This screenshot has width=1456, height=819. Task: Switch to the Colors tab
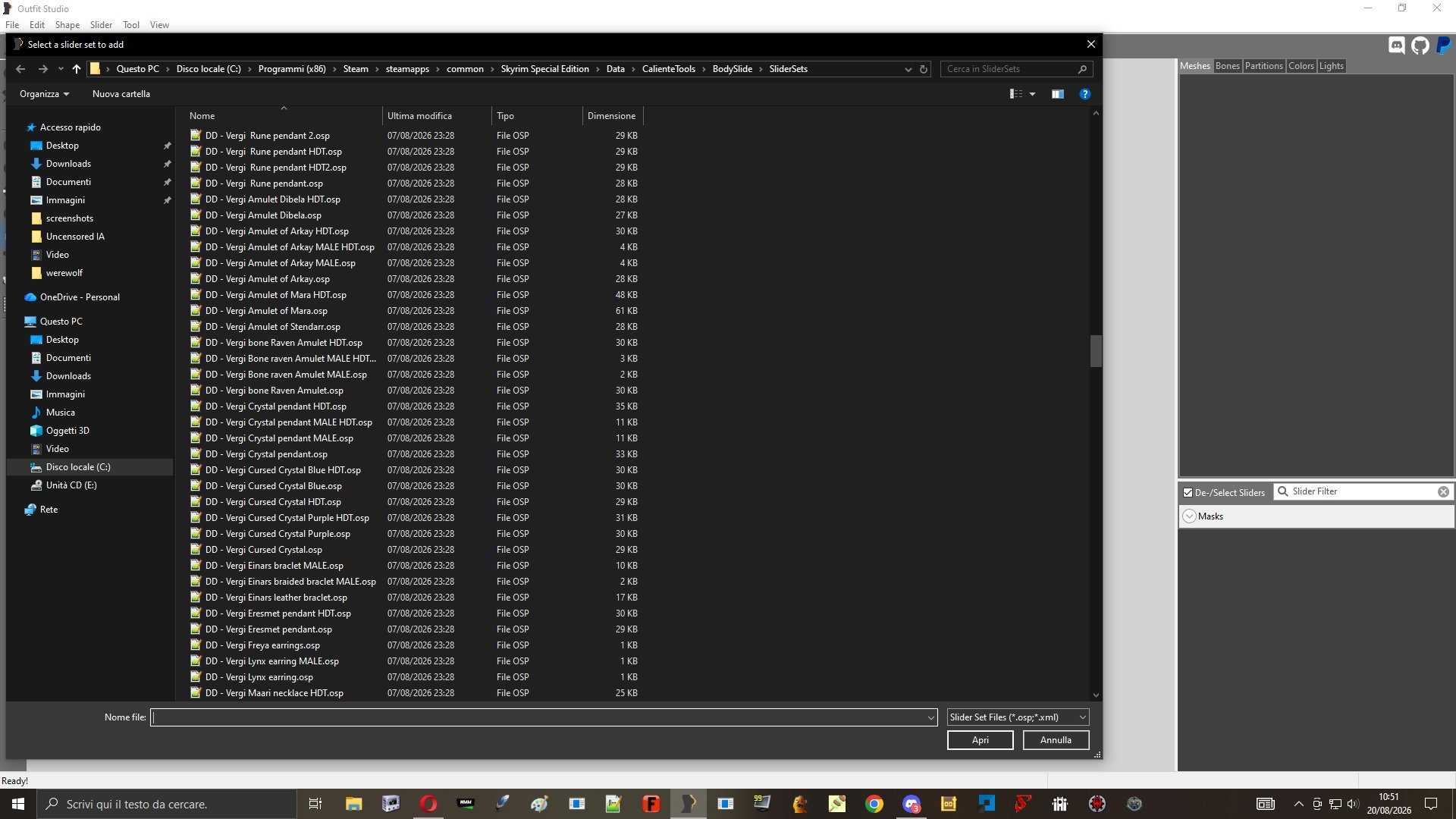click(1301, 66)
